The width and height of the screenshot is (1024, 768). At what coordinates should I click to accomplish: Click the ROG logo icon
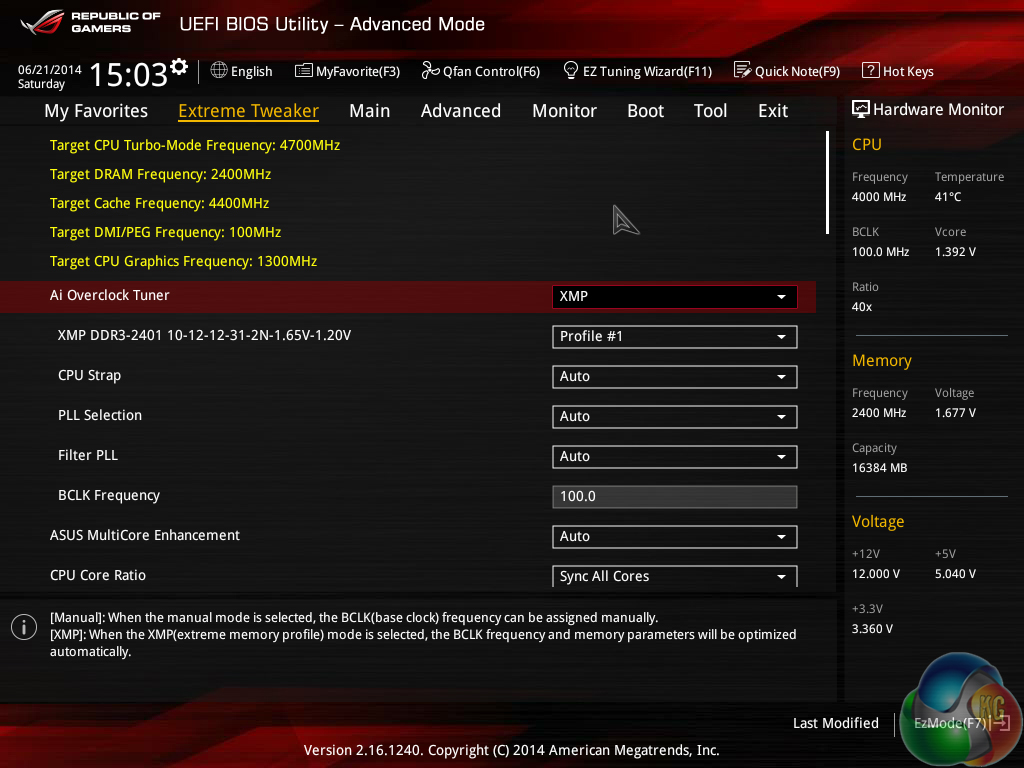(x=42, y=22)
